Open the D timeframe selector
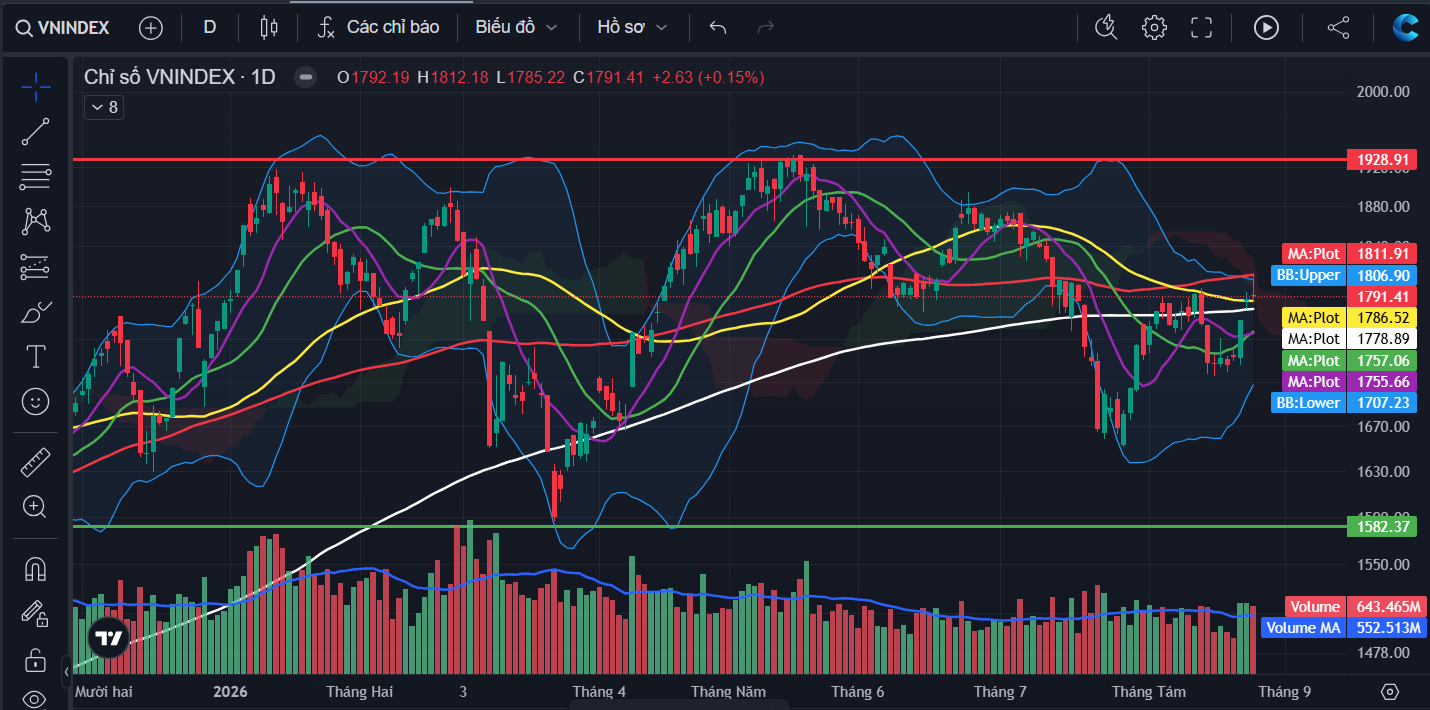Image resolution: width=1430 pixels, height=710 pixels. (209, 27)
